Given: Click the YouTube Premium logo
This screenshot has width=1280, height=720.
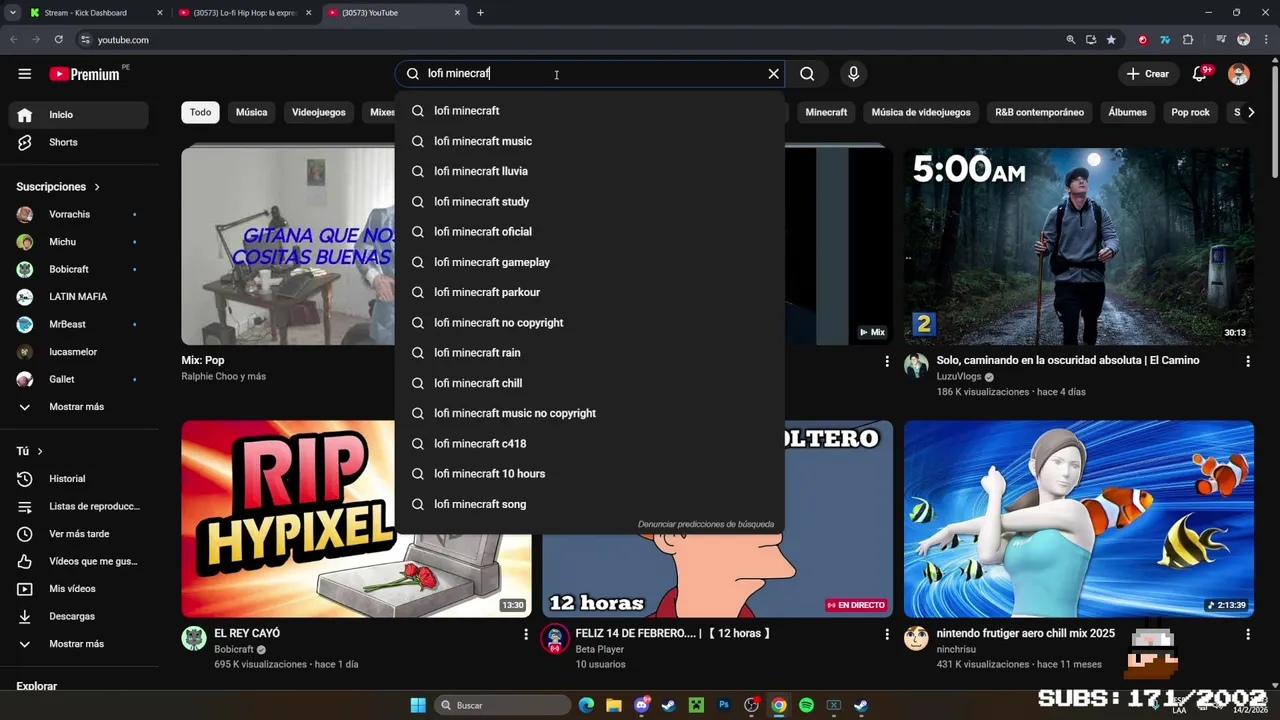Looking at the screenshot, I should pyautogui.click(x=84, y=74).
